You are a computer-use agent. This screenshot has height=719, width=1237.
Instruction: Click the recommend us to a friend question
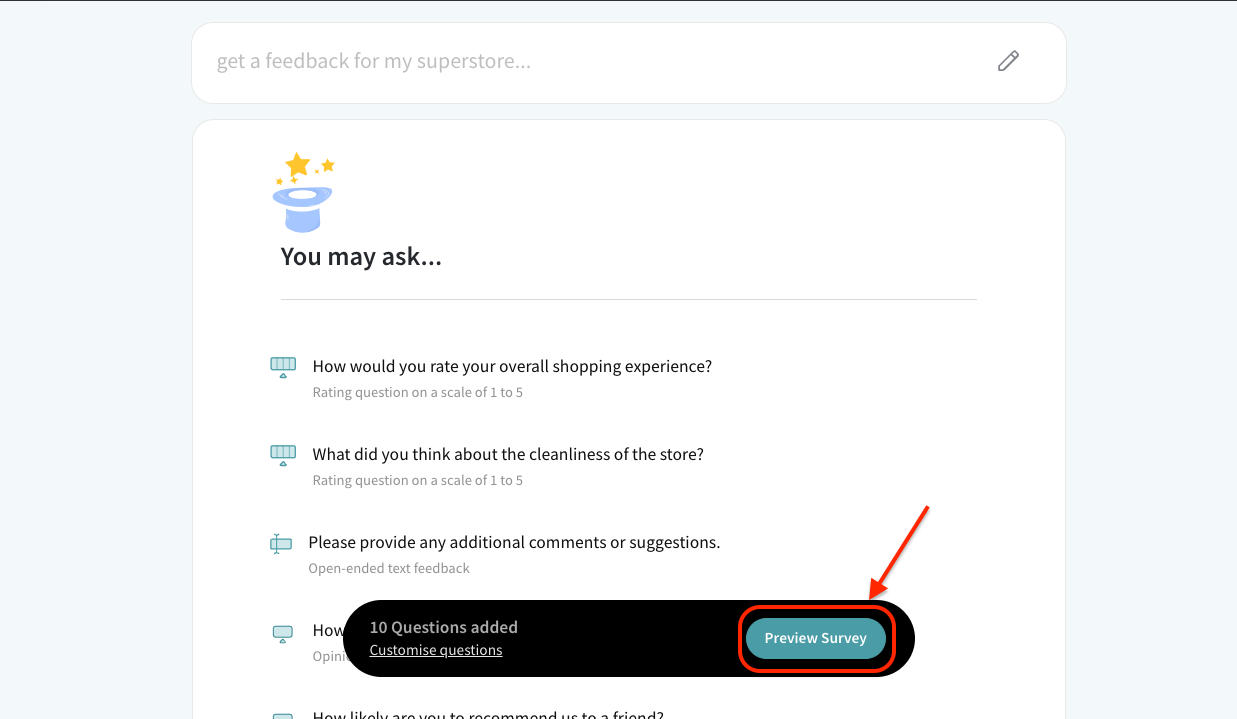(488, 714)
